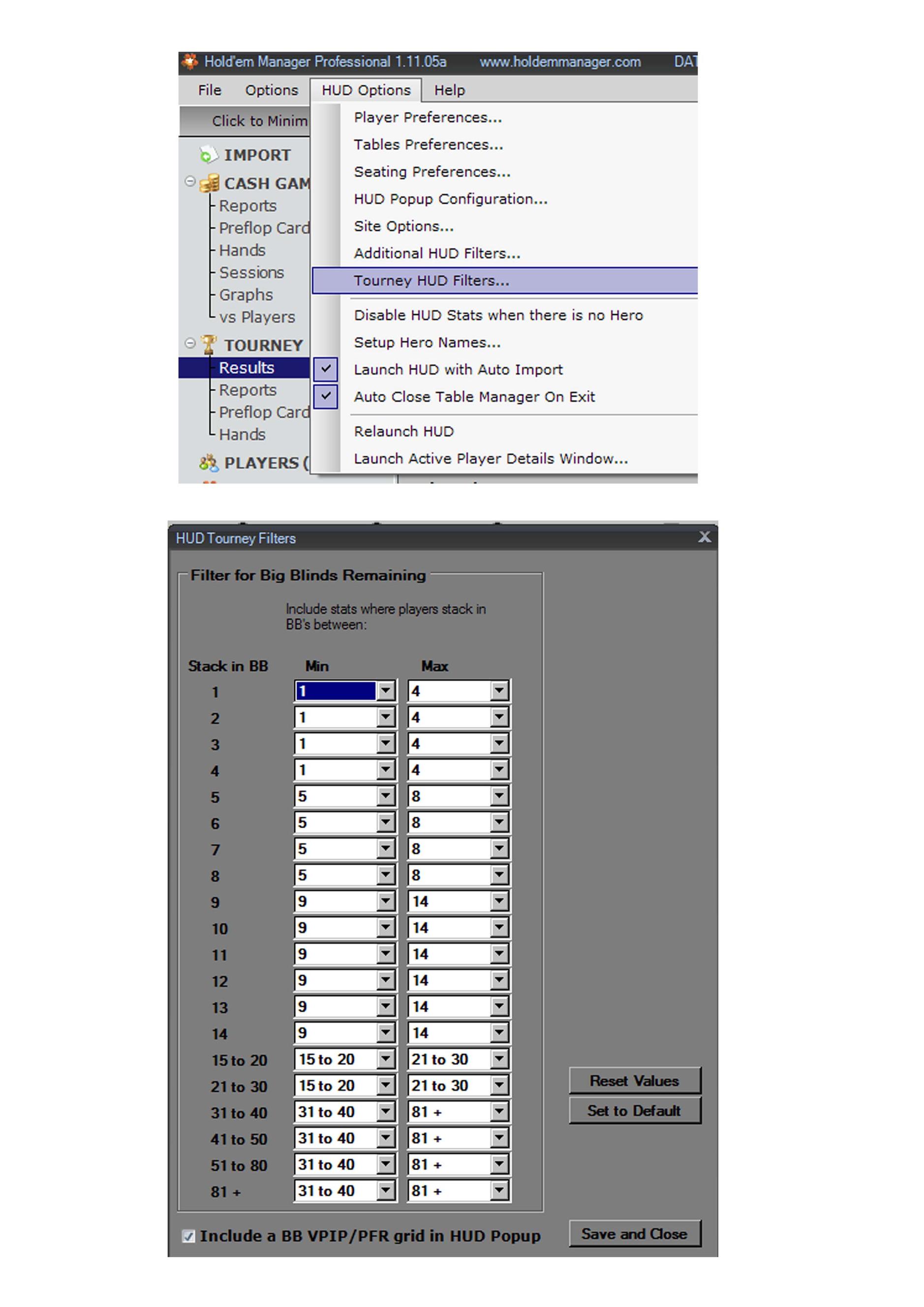
Task: Select vs Players in sidebar tree
Action: pyautogui.click(x=257, y=317)
